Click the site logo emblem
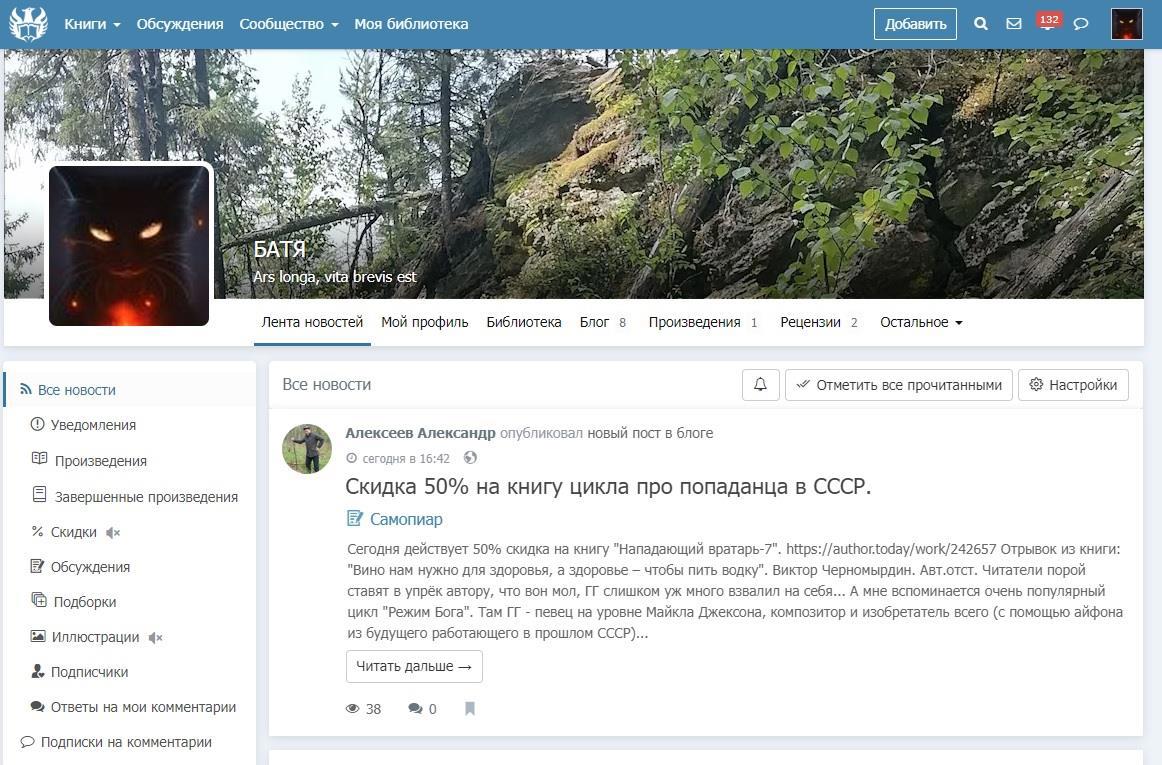This screenshot has width=1162, height=765. coord(28,24)
